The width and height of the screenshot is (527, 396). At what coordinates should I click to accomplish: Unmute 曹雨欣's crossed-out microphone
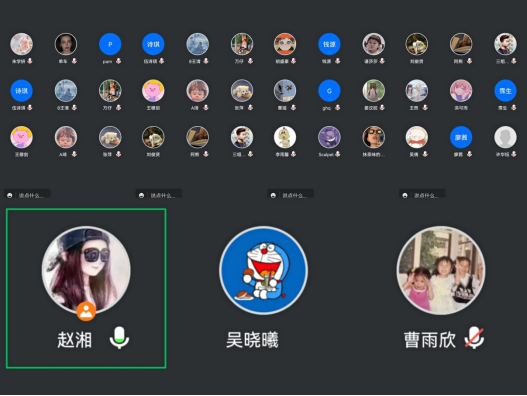(x=474, y=338)
